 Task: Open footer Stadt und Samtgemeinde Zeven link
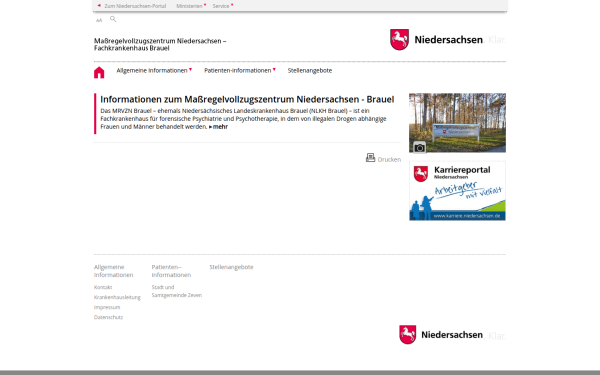pos(176,291)
